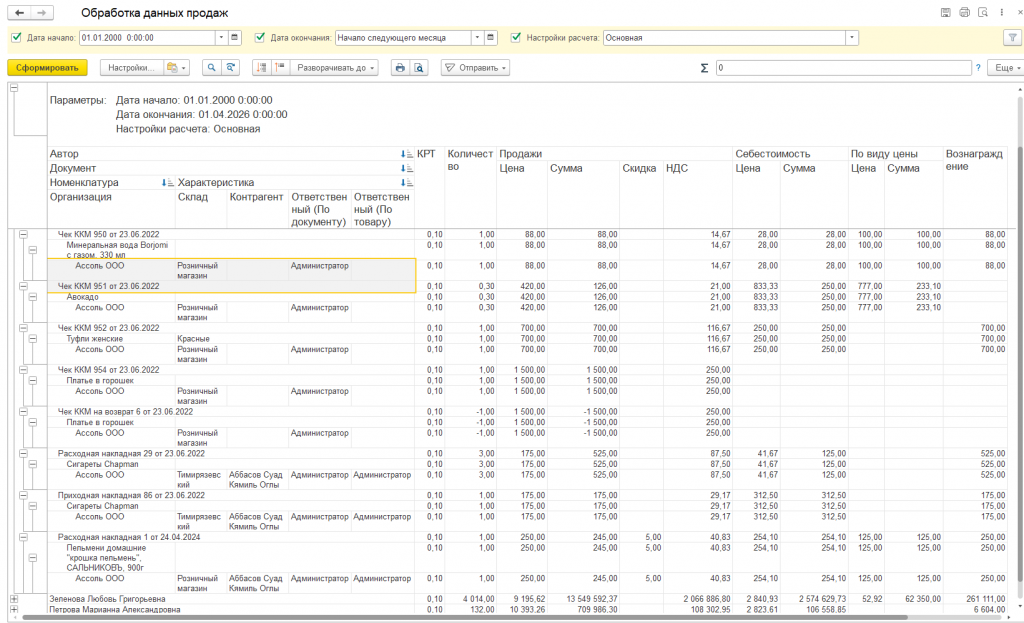1024x623 pixels.
Task: Open the Разворачивать до menu
Action: click(x=335, y=68)
